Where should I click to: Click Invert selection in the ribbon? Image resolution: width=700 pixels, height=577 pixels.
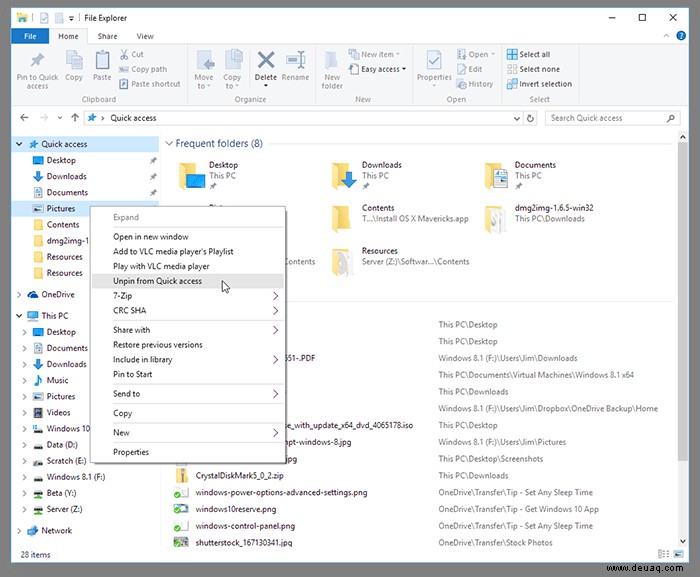(x=539, y=84)
